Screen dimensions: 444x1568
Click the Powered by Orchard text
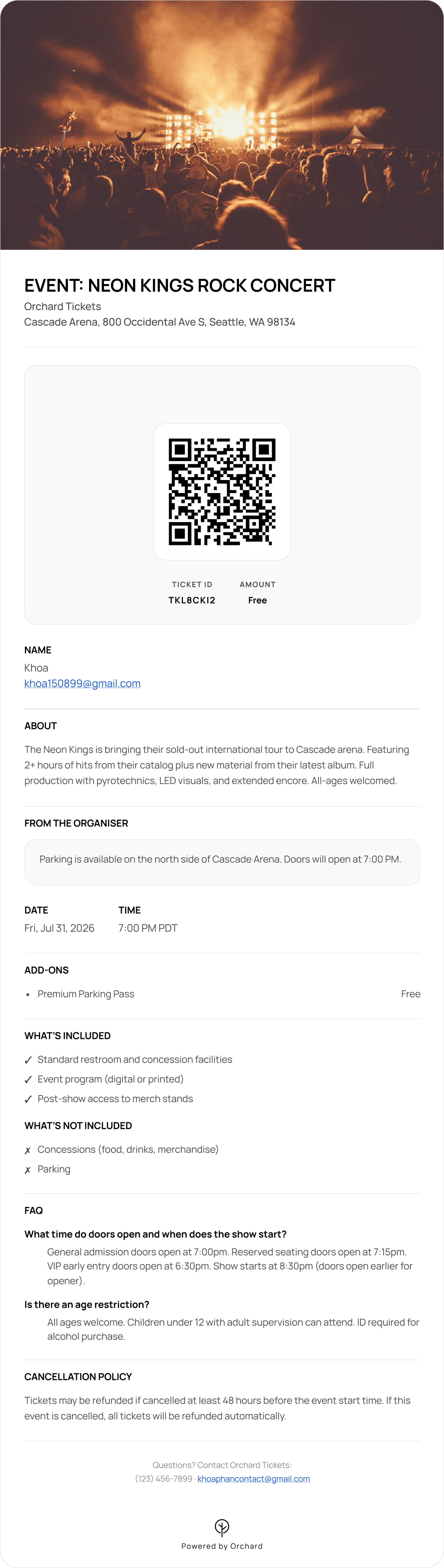222,1546
